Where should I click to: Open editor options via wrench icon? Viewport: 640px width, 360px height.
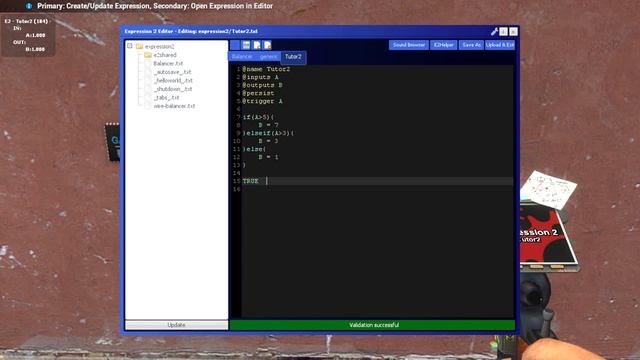pyautogui.click(x=494, y=31)
